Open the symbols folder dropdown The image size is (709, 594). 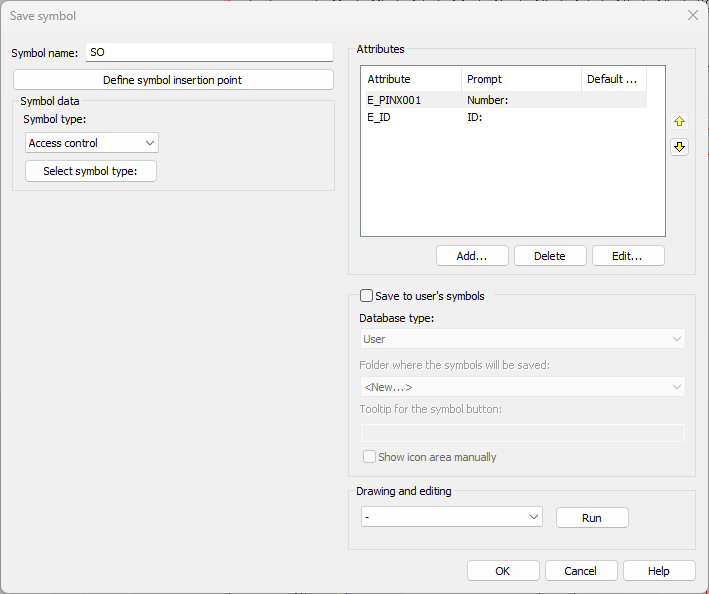(523, 387)
